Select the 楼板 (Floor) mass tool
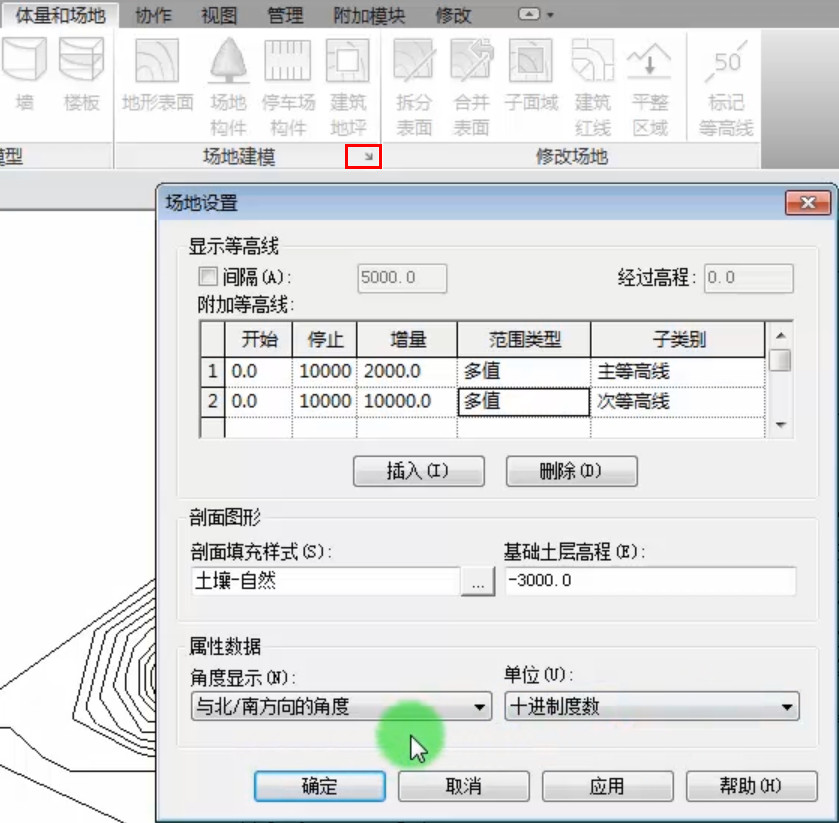The image size is (839, 823). point(81,75)
